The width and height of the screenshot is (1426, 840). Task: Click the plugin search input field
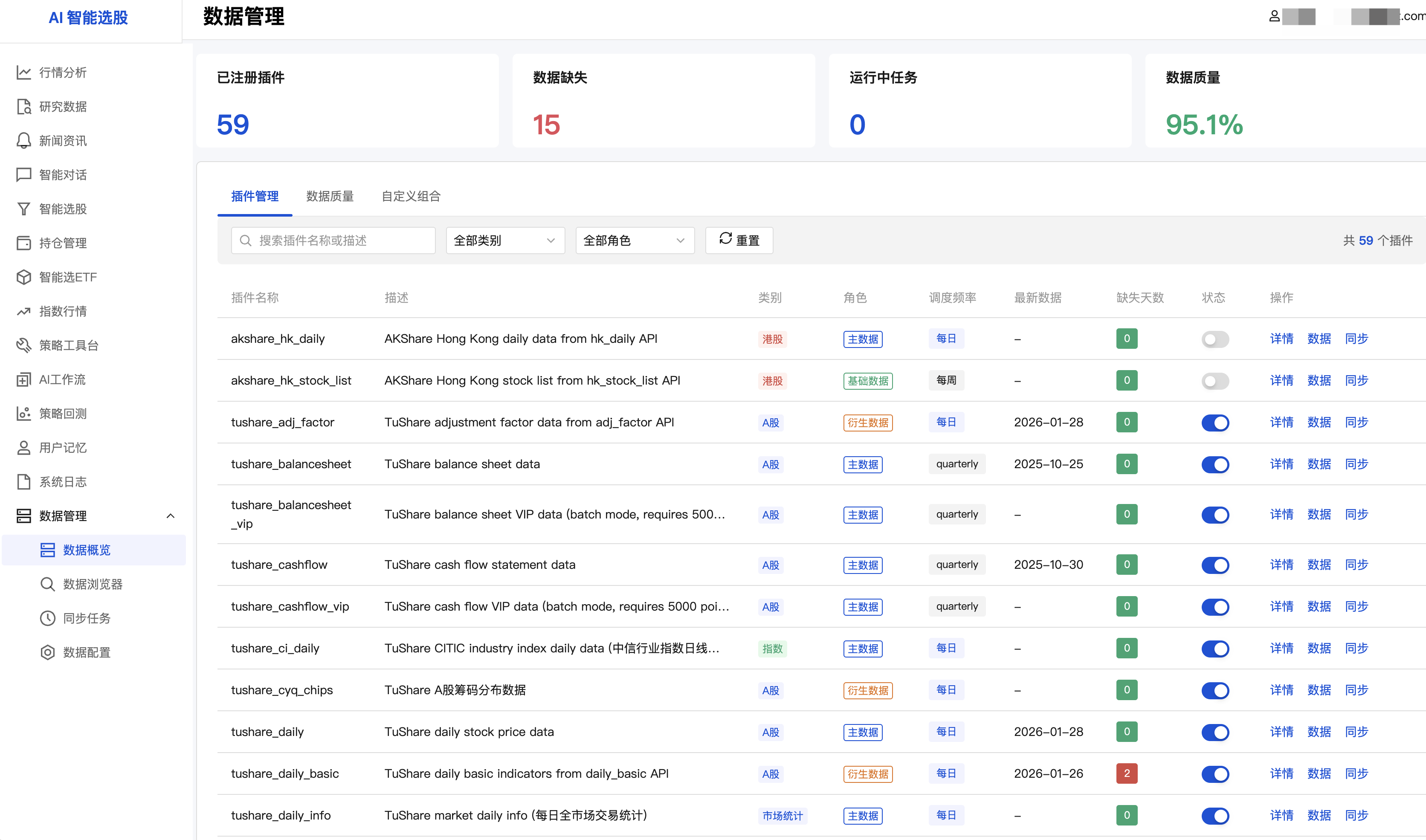pos(333,240)
